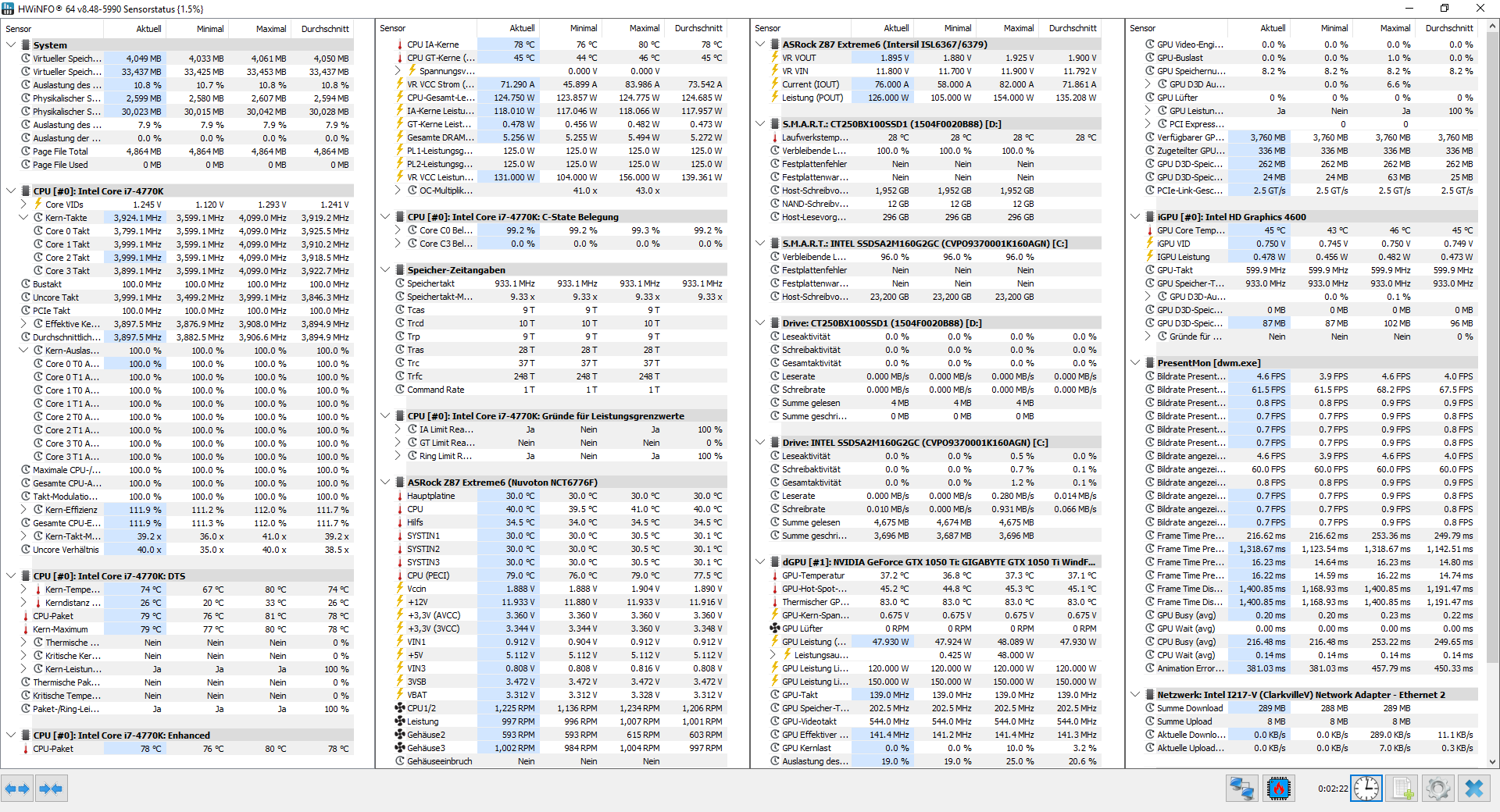Collapse the Intel HD Graphics 4600 group
The image size is (1500, 812).
point(1136,217)
